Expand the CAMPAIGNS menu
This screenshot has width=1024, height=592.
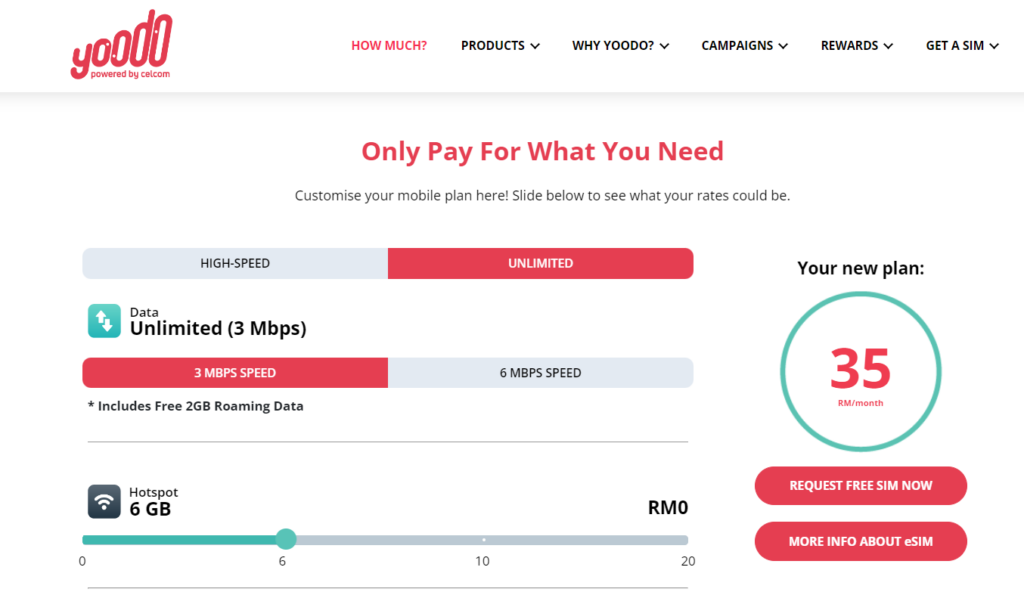tap(744, 46)
